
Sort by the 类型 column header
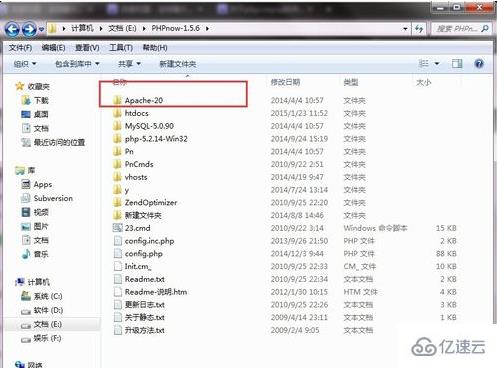351,82
